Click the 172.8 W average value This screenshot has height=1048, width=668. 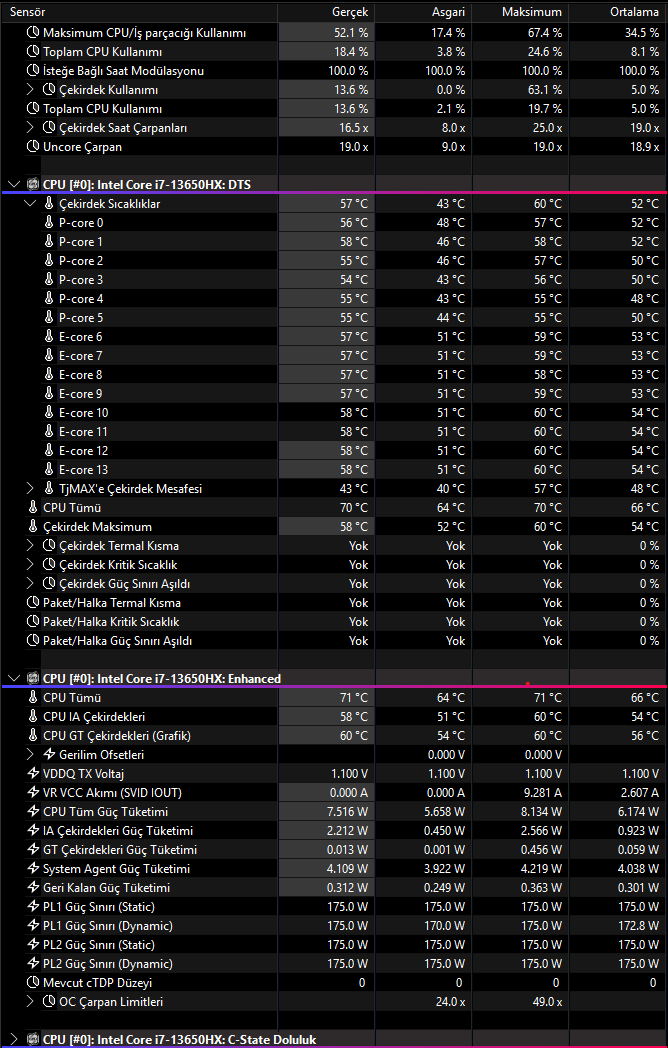[x=638, y=925]
